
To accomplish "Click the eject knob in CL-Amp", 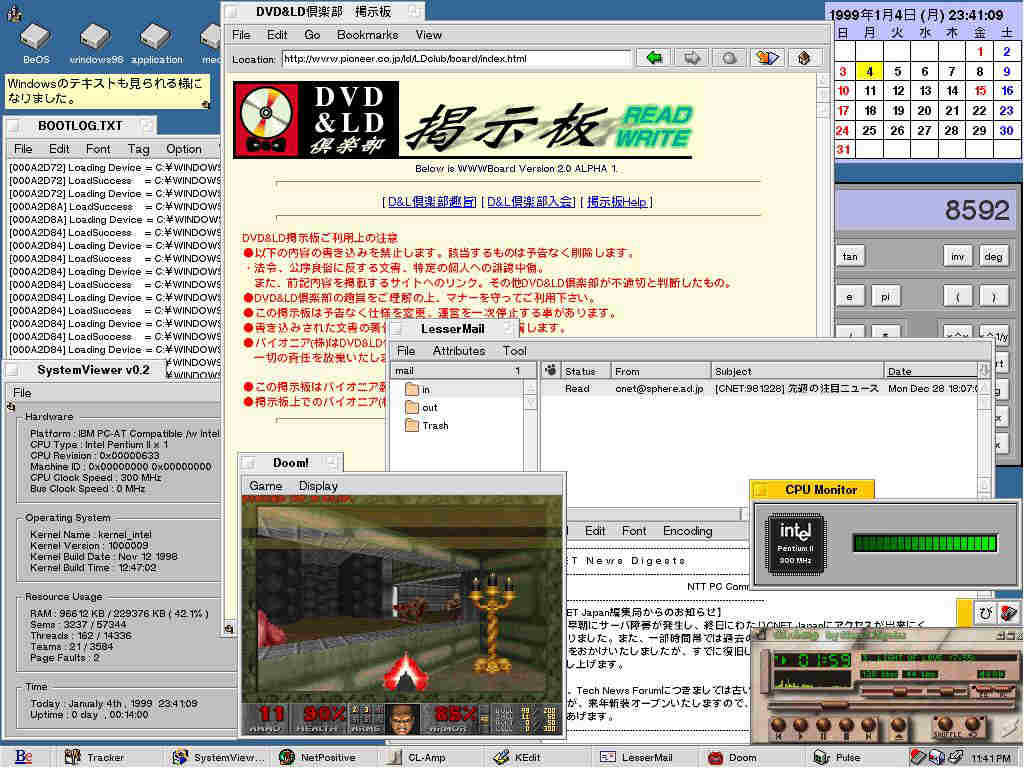I will click(x=899, y=726).
